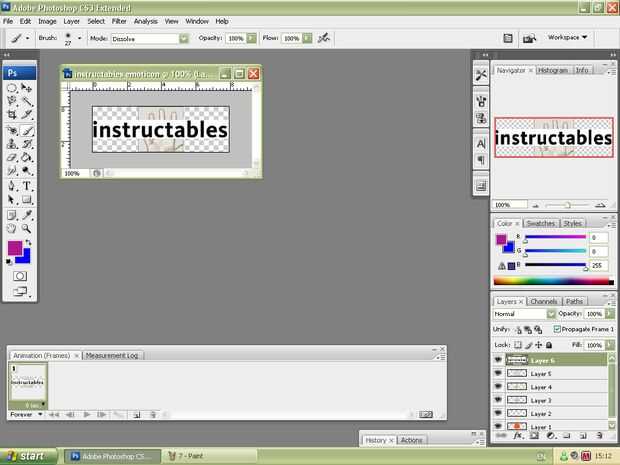Switch to the Measurement Log tab
The width and height of the screenshot is (620, 465).
point(112,355)
